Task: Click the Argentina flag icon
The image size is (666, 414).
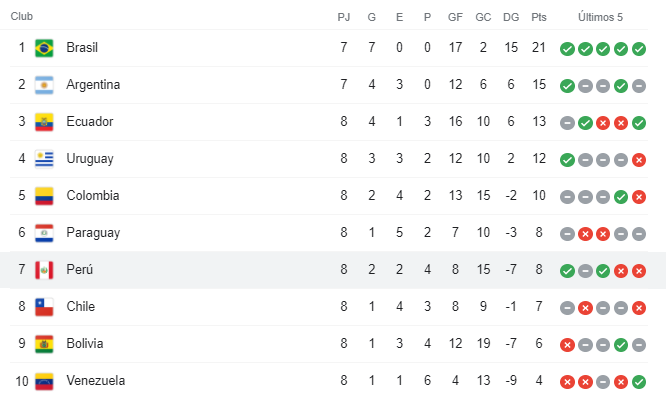Action: click(x=44, y=85)
